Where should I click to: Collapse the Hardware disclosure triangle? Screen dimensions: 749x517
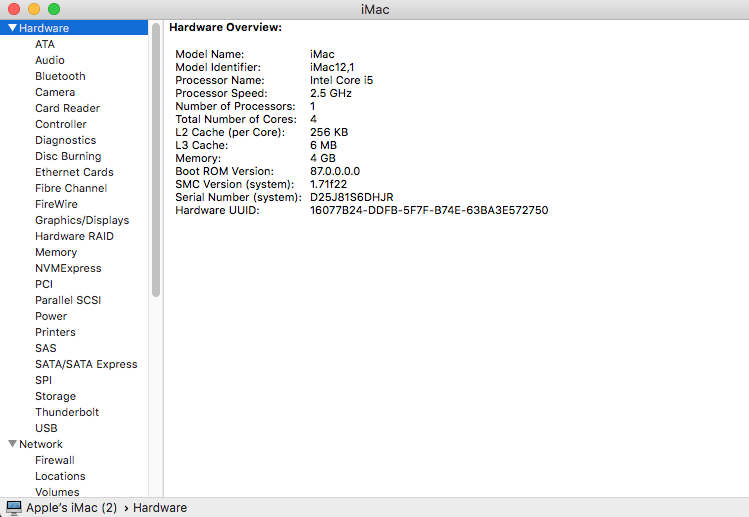[12, 28]
